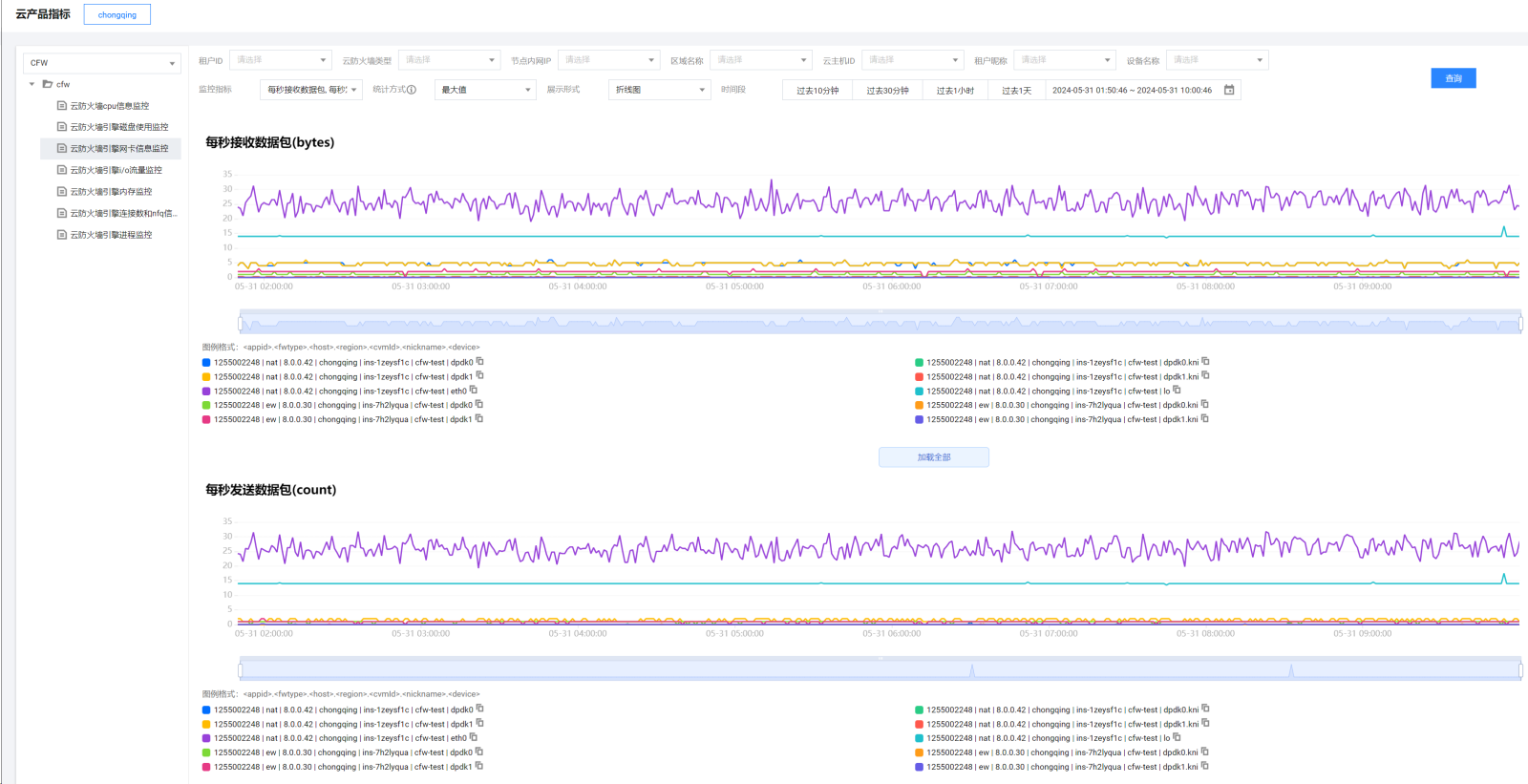The height and width of the screenshot is (784, 1528).
Task: Copy the ew dpdk1.kni legend in first chart
Action: (1204, 418)
